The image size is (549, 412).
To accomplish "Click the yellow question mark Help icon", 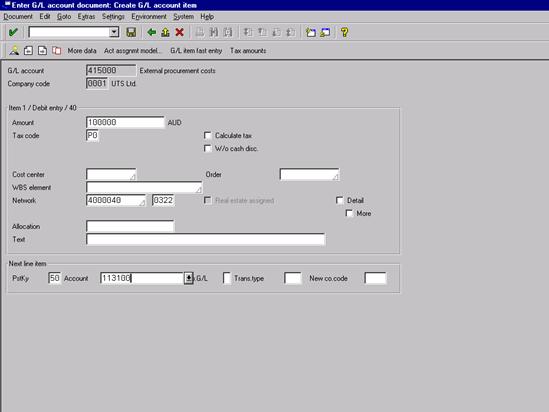I will coord(345,32).
